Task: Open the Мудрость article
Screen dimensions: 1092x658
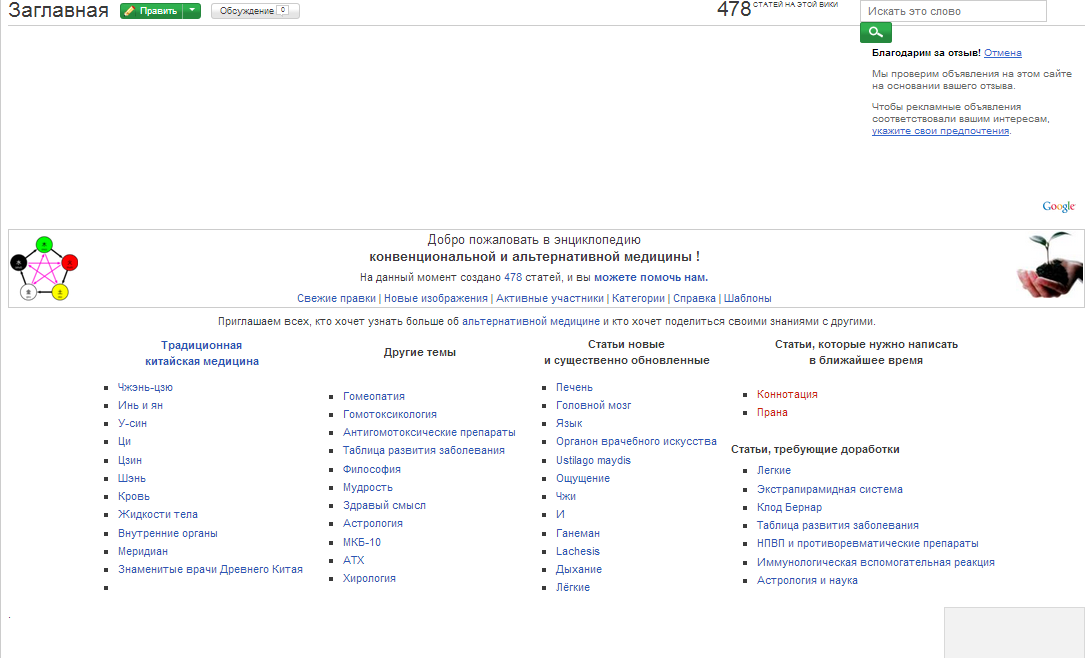Action: pyautogui.click(x=368, y=487)
